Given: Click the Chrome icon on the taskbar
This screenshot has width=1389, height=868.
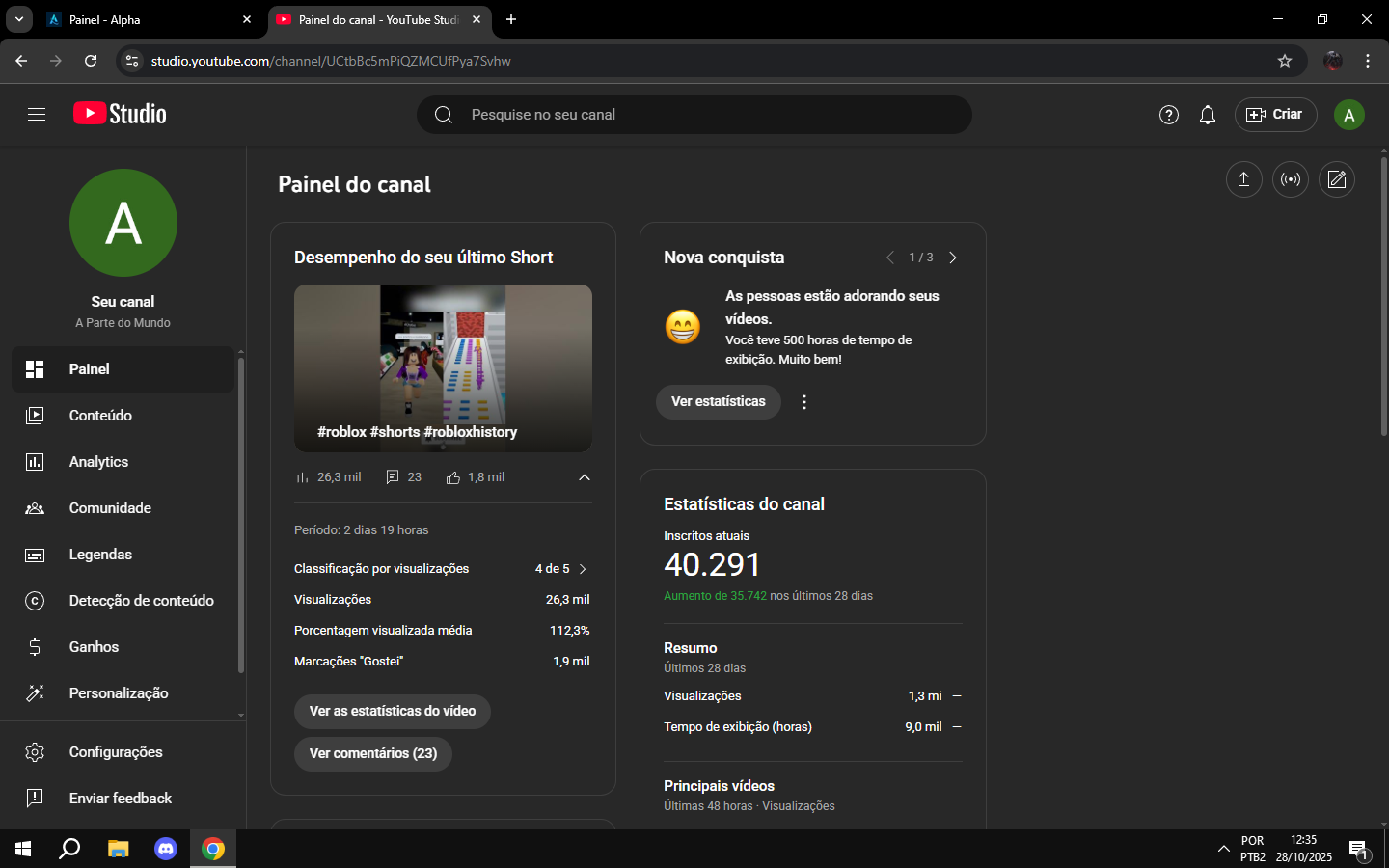Looking at the screenshot, I should pyautogui.click(x=213, y=849).
